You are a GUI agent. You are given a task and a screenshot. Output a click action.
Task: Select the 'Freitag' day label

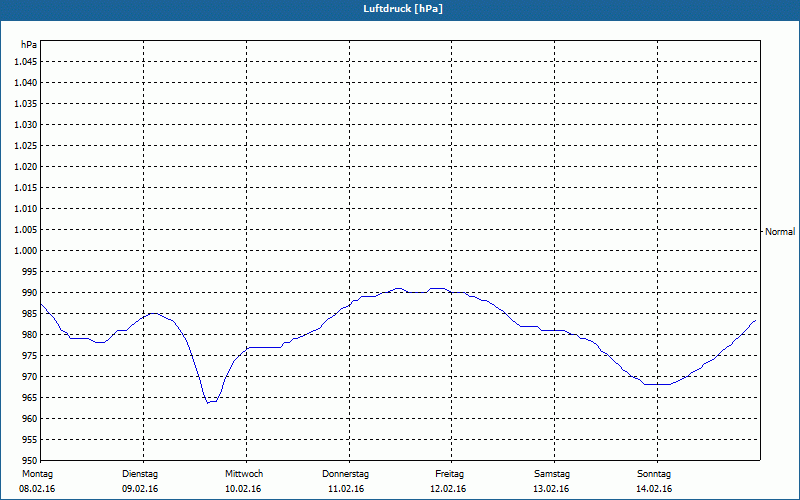coord(449,474)
